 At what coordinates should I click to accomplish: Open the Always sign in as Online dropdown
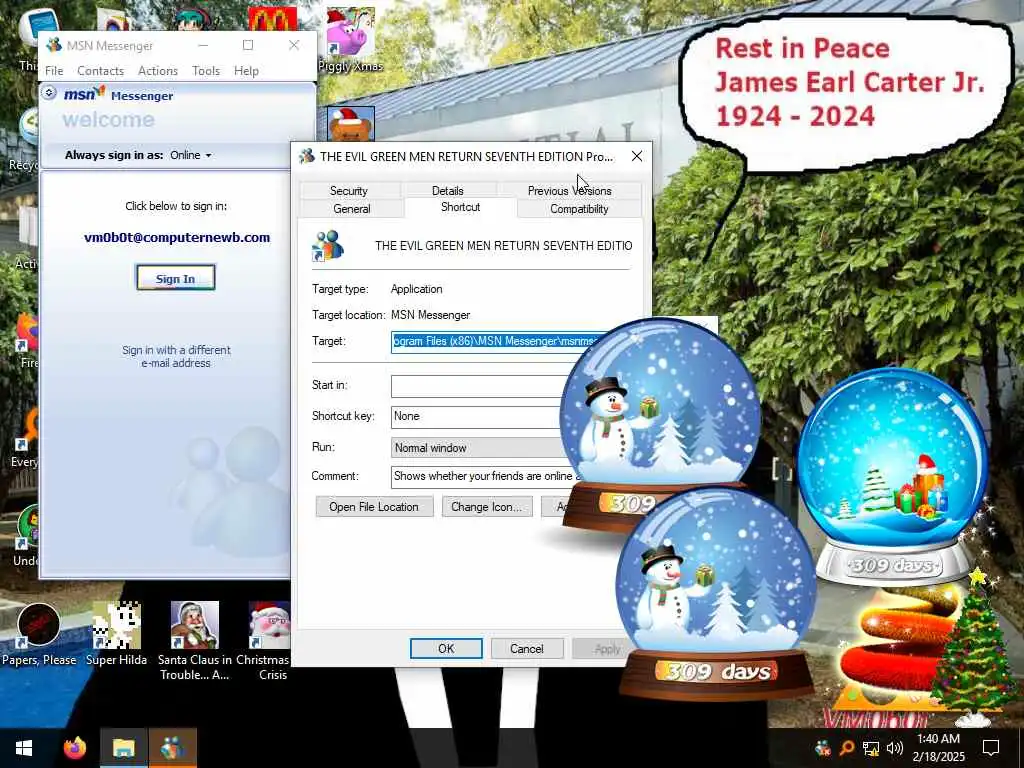[191, 155]
